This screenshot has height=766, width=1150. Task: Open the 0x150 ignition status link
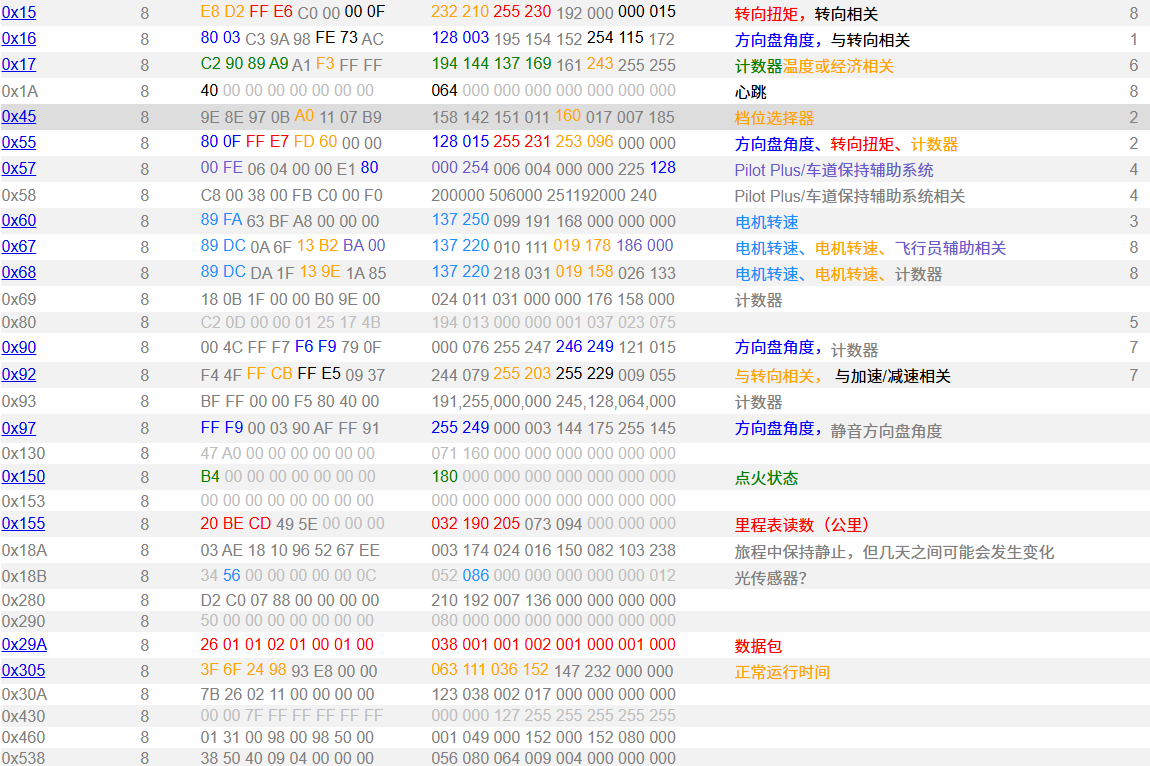[23, 477]
